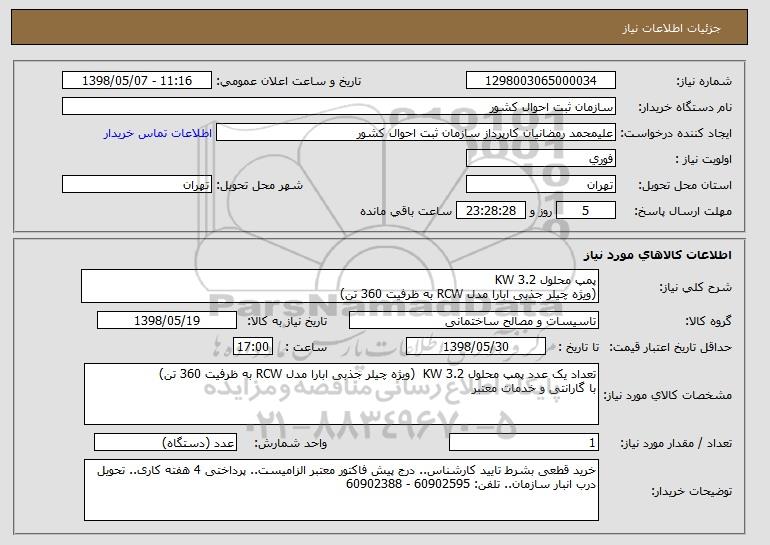Select the unit field عدد (دستگاه)
Screen dimensions: 770x545
click(x=165, y=442)
